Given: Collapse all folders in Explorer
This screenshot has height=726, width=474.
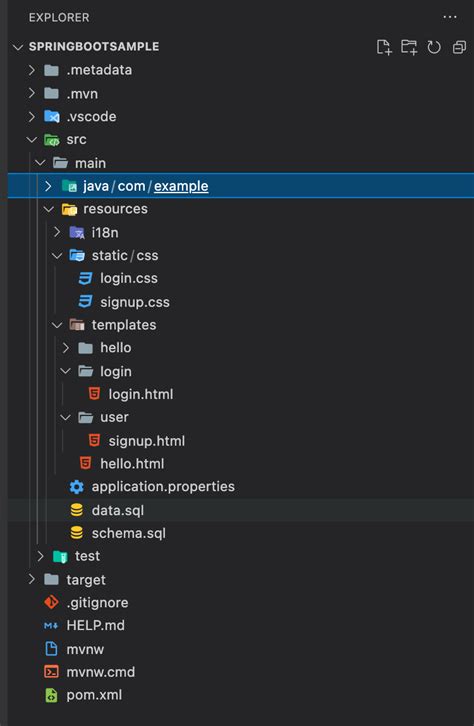Looking at the screenshot, I should (x=459, y=47).
